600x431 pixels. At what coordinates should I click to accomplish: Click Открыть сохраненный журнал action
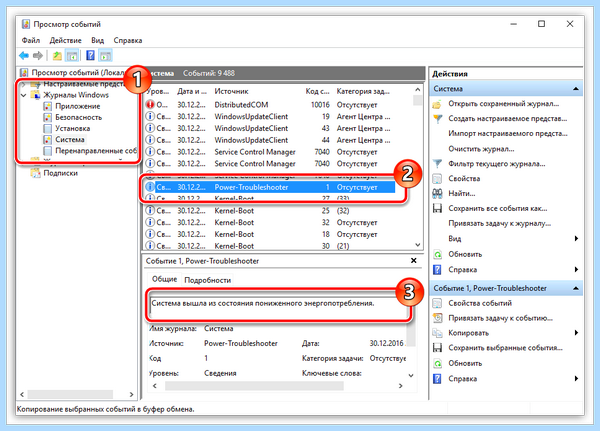coord(504,104)
